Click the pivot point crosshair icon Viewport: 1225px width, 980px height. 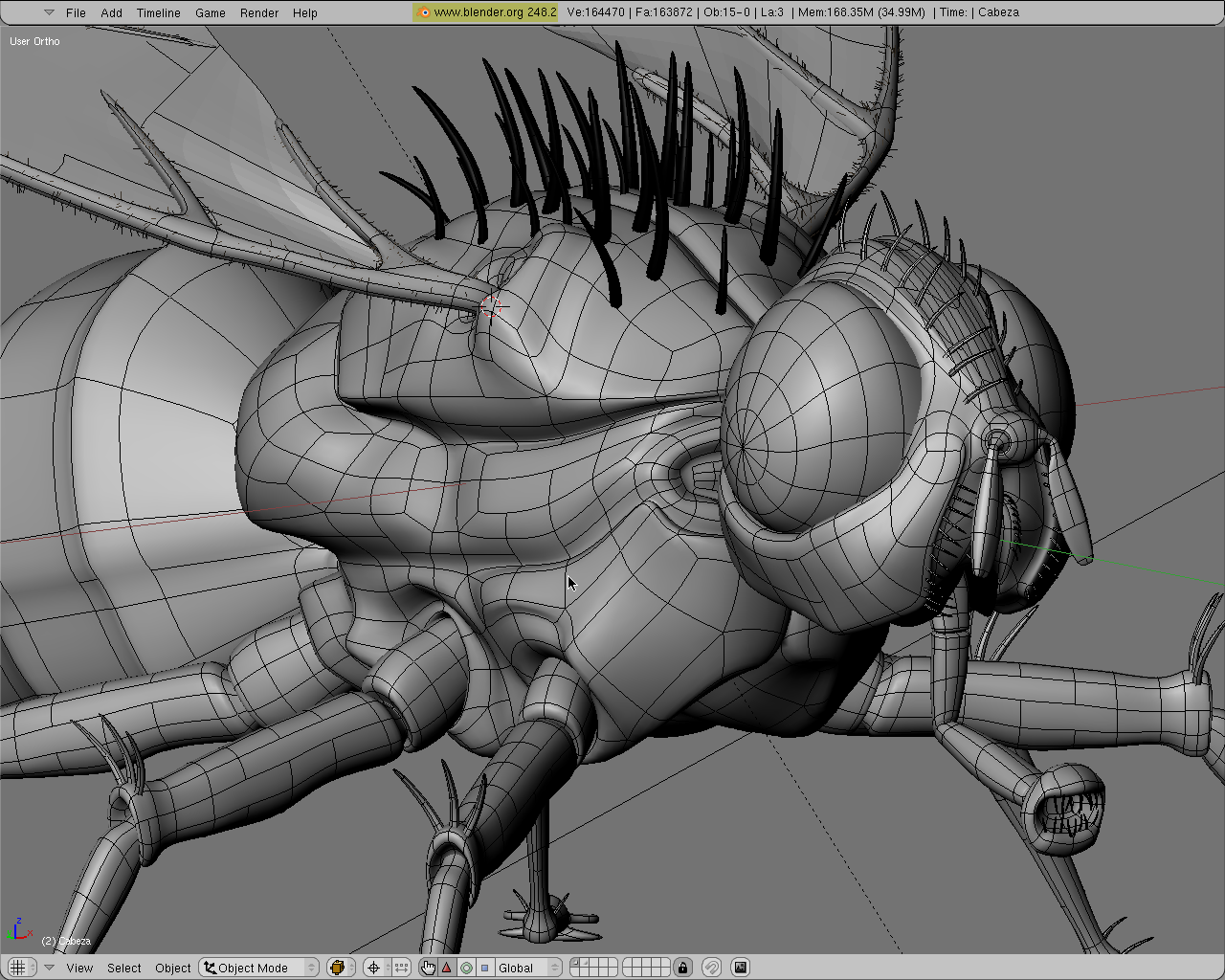[375, 968]
